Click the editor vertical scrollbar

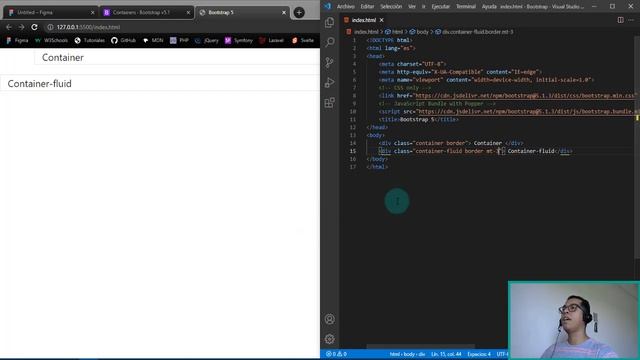point(638,147)
